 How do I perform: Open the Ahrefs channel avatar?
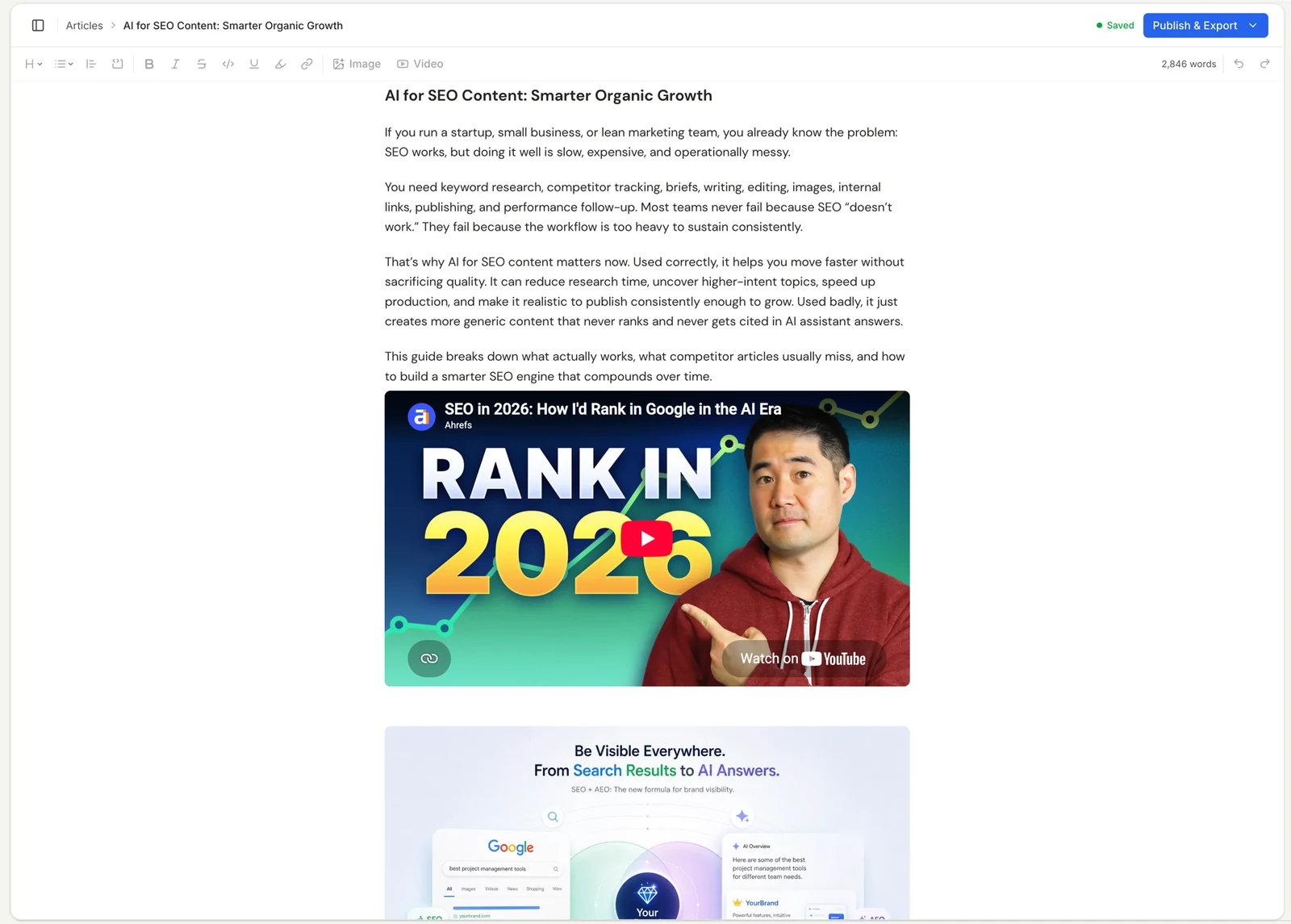(x=421, y=416)
